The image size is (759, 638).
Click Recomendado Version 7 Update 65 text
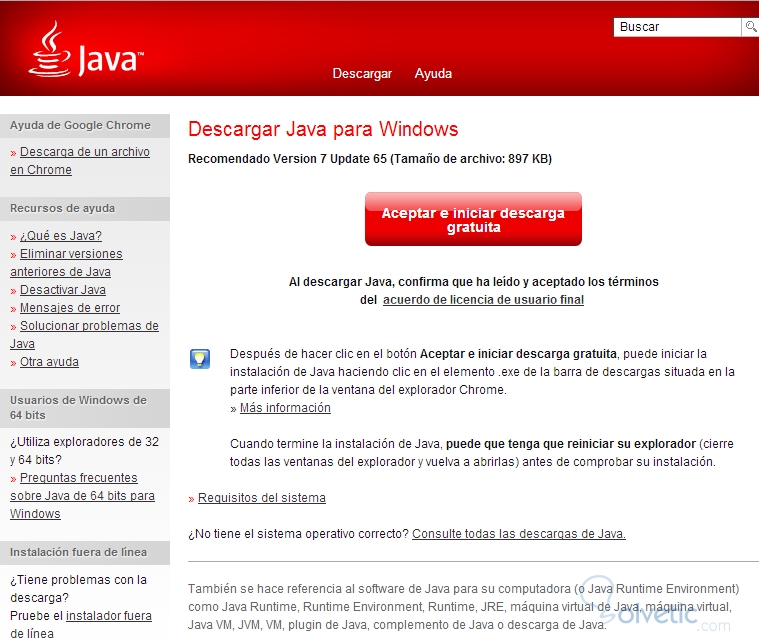(370, 159)
